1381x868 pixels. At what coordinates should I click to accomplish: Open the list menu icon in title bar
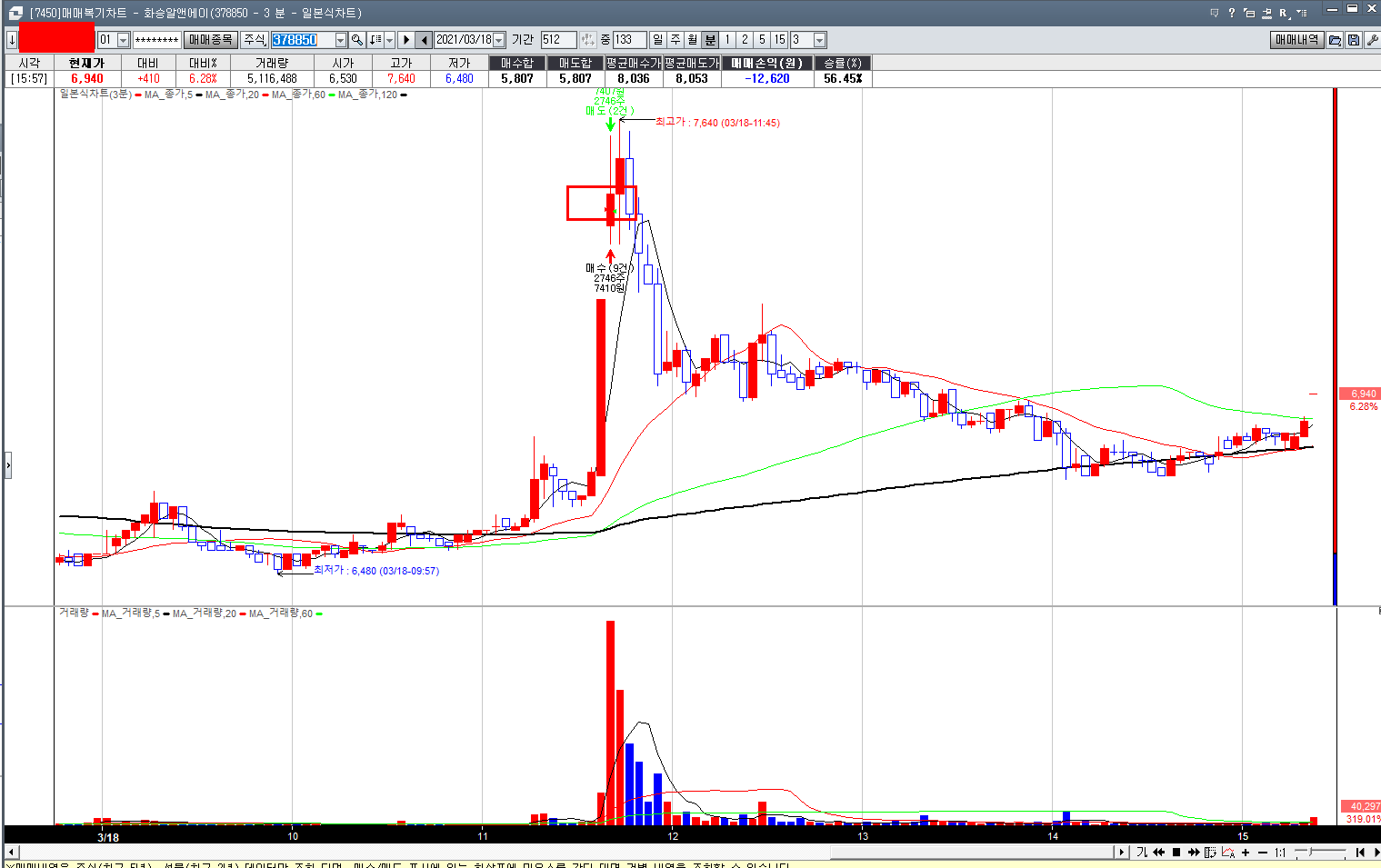[x=1301, y=13]
